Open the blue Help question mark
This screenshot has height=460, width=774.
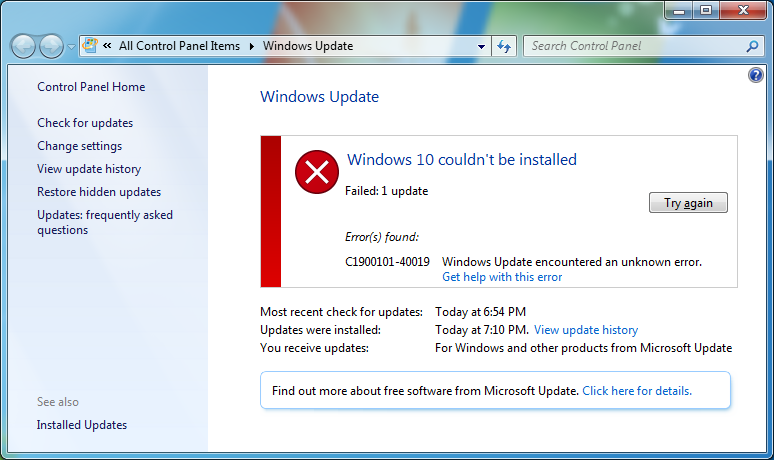click(756, 75)
